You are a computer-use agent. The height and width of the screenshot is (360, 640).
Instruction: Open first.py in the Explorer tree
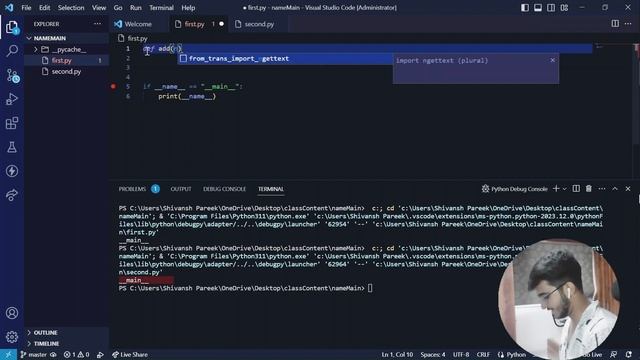66,60
